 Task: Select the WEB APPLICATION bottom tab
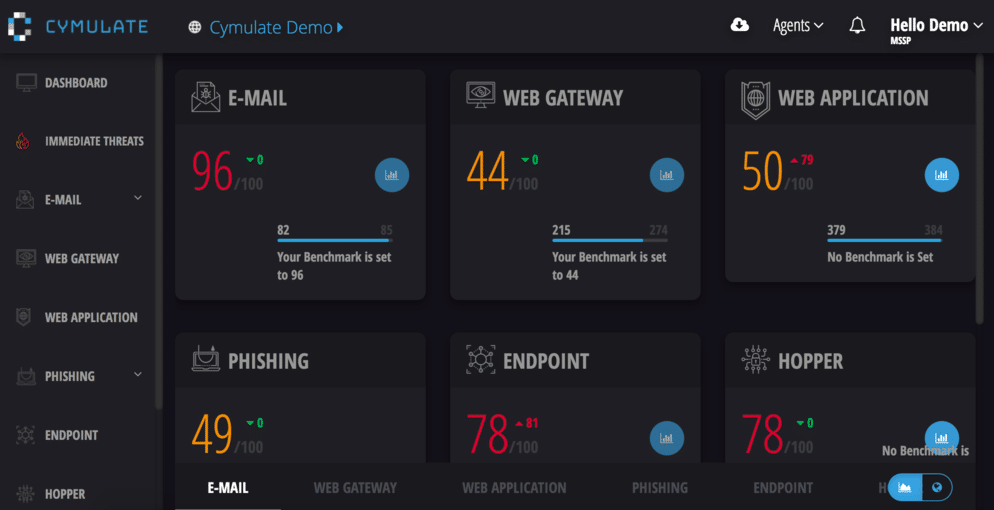tap(514, 488)
